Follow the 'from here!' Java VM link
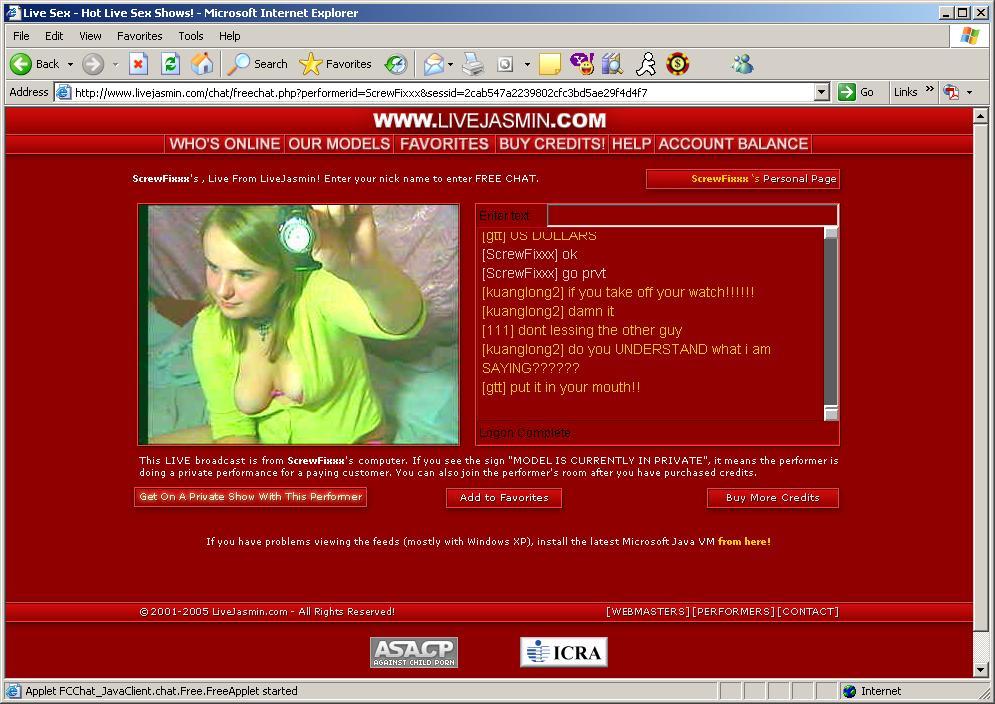Screen dimensions: 995x704 (744, 542)
